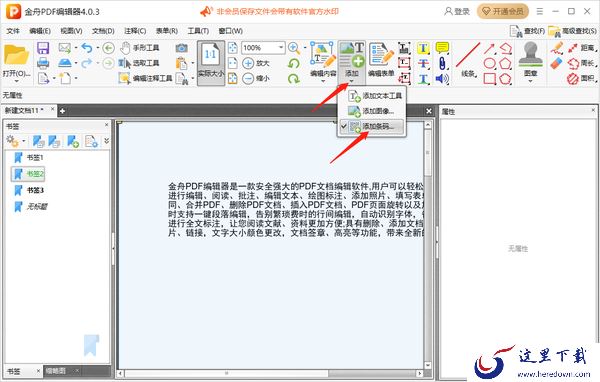
Task: Toggle the Actual Size (实际大小) view button
Action: click(211, 63)
